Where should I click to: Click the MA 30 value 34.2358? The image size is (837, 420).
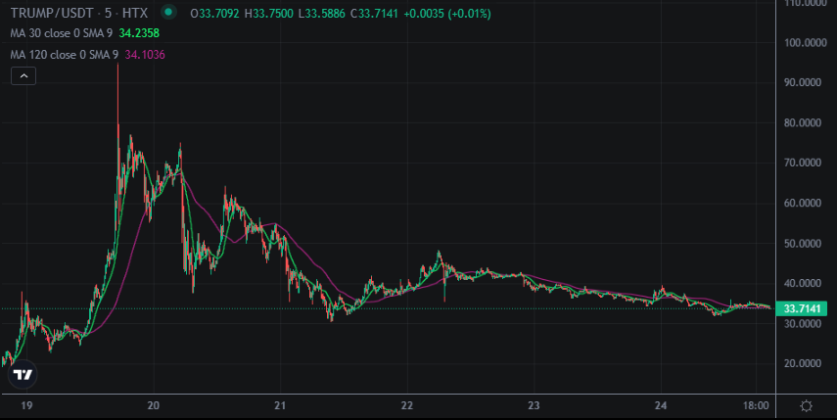click(x=139, y=33)
